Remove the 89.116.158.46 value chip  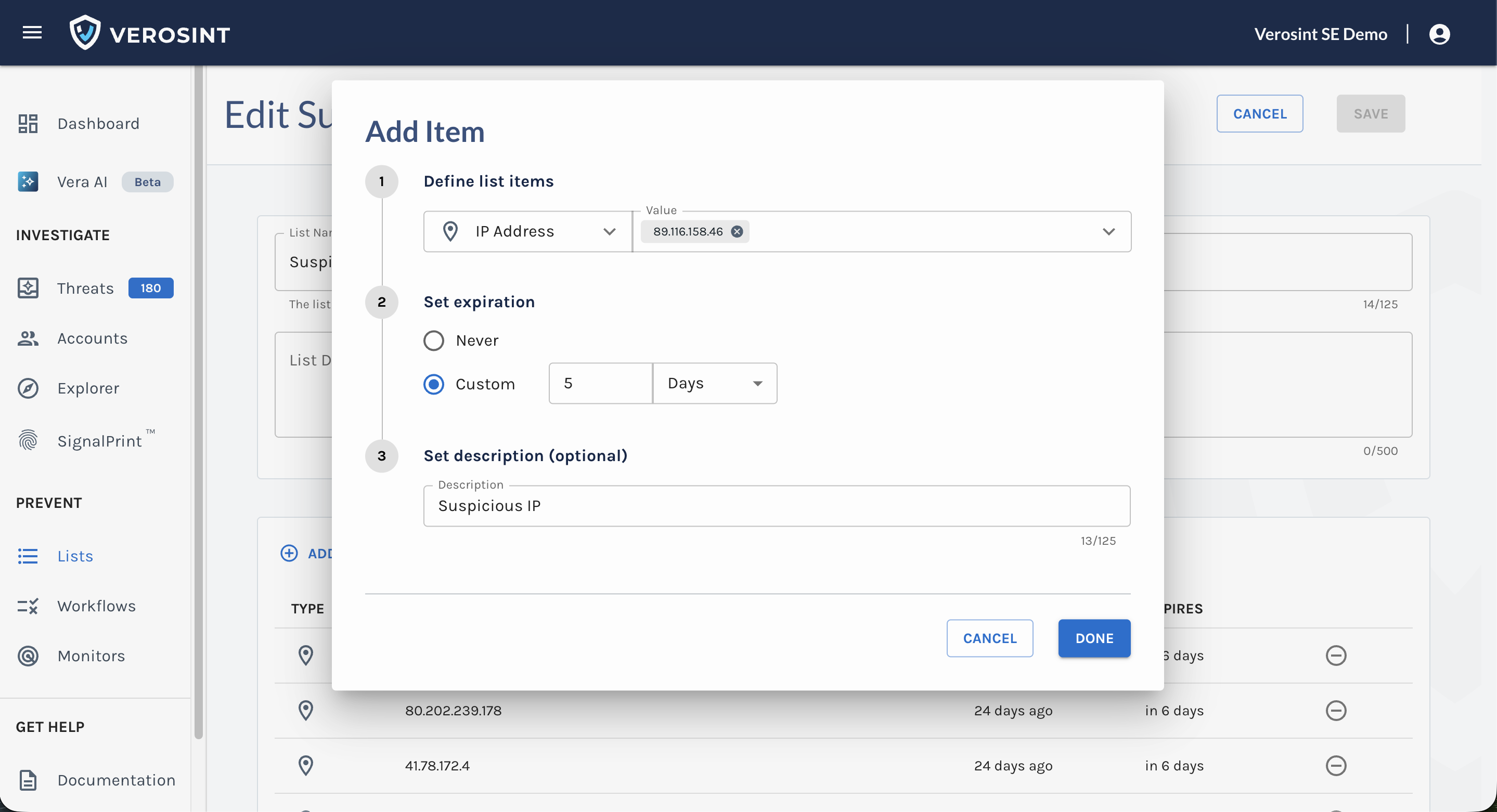click(737, 232)
